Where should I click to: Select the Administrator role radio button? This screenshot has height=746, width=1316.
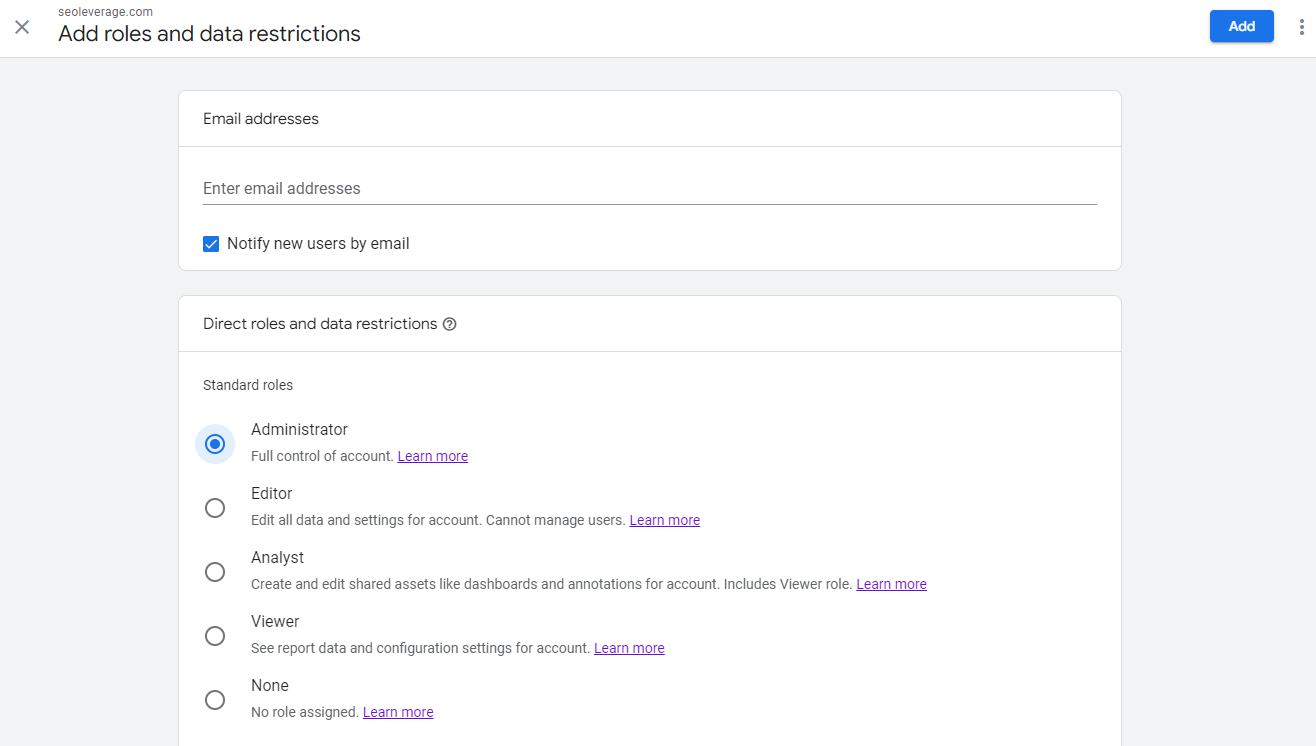click(x=215, y=444)
